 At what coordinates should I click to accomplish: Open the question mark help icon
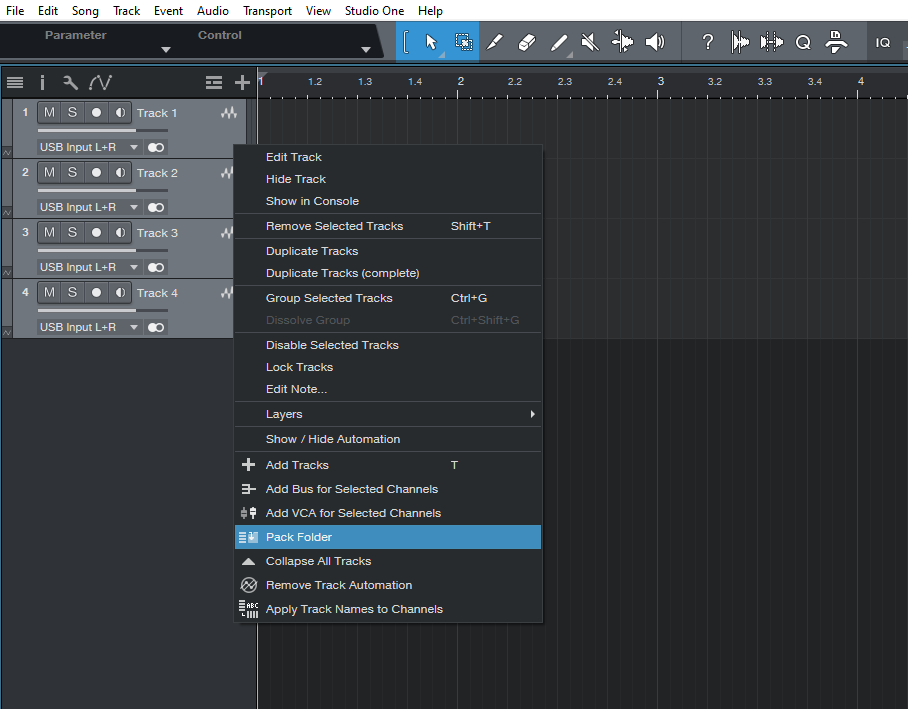[707, 42]
